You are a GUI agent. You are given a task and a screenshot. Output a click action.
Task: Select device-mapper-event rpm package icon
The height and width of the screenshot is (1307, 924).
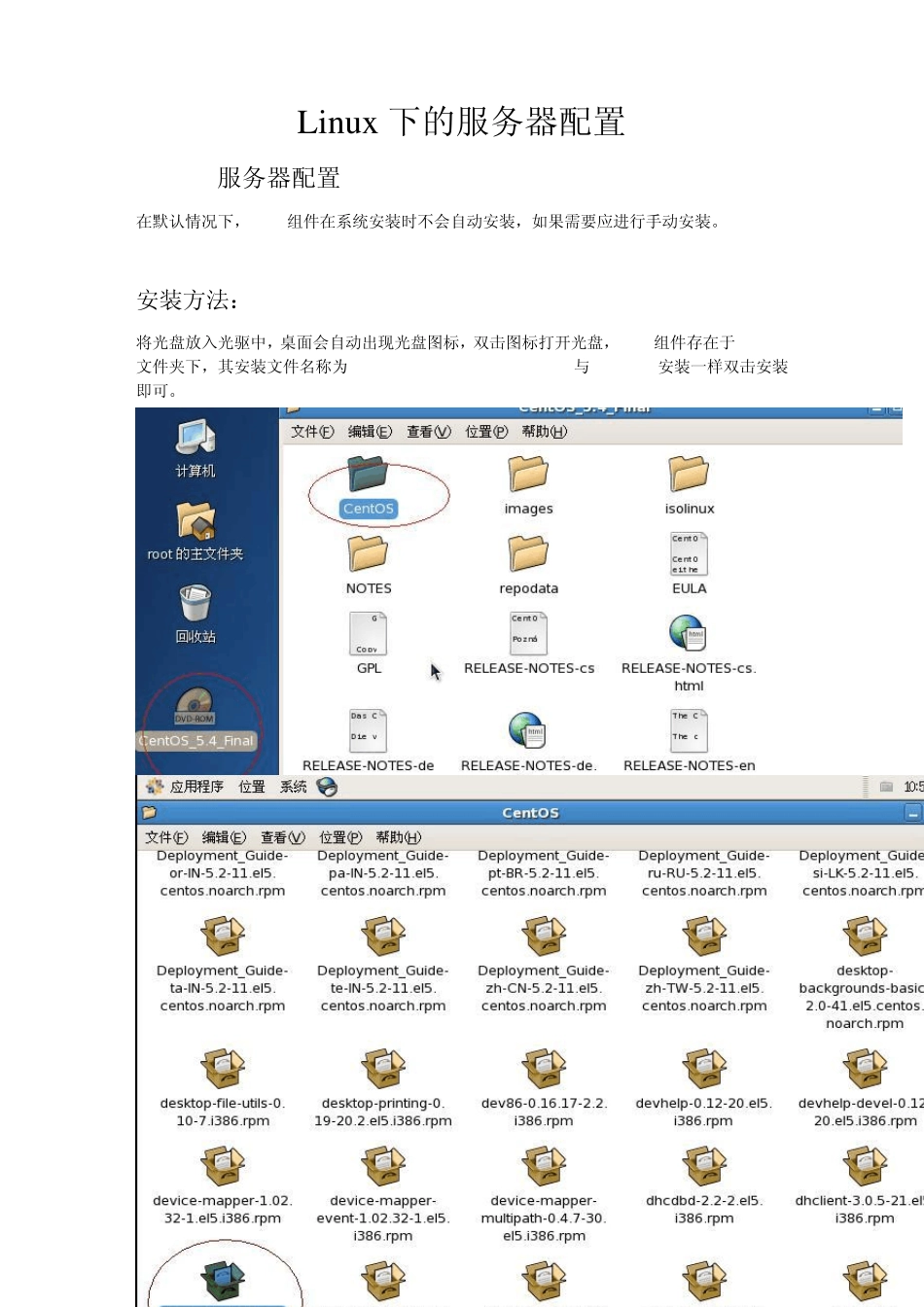click(x=383, y=1167)
